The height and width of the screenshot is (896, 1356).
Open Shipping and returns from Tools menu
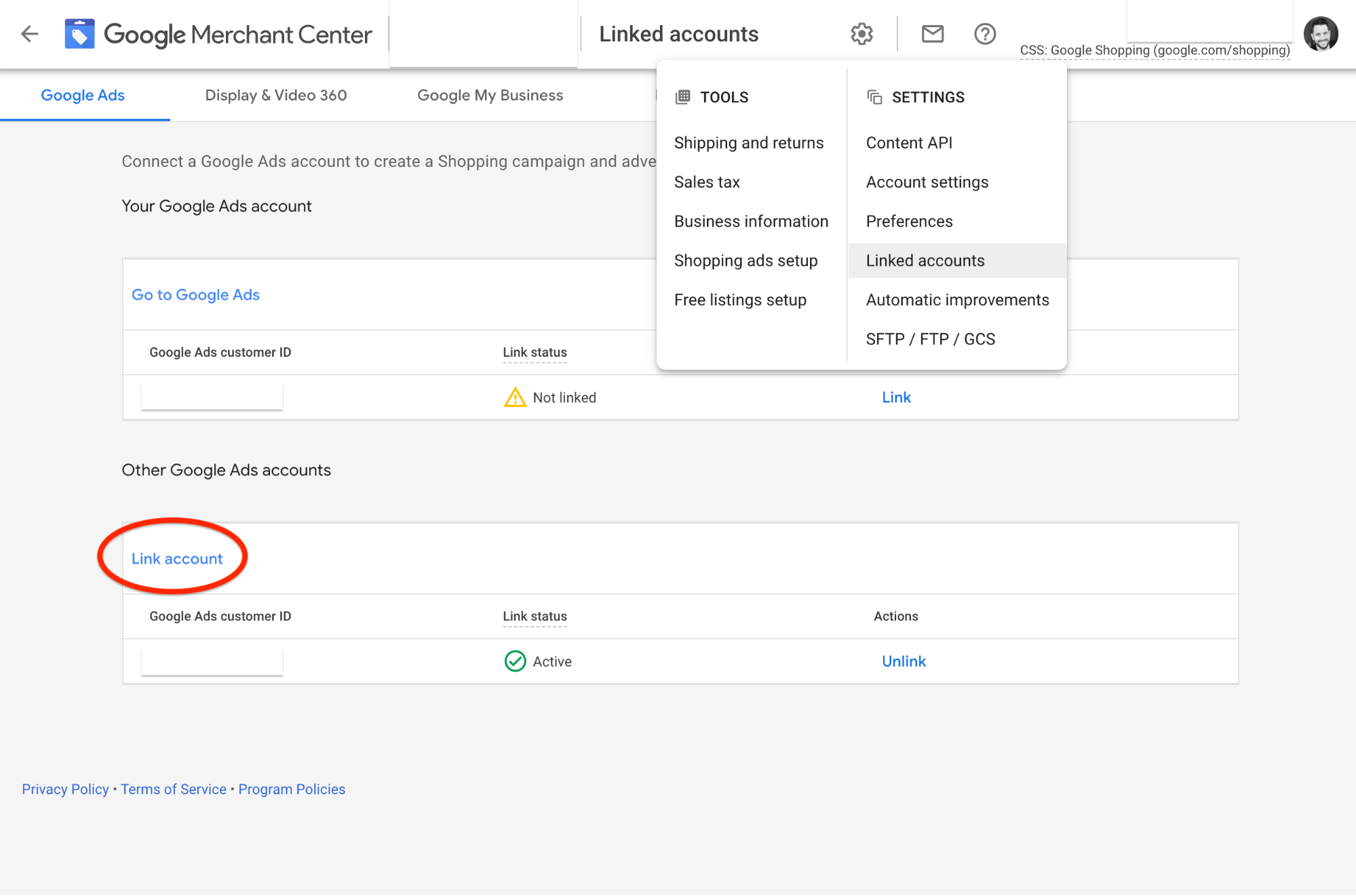click(x=749, y=142)
